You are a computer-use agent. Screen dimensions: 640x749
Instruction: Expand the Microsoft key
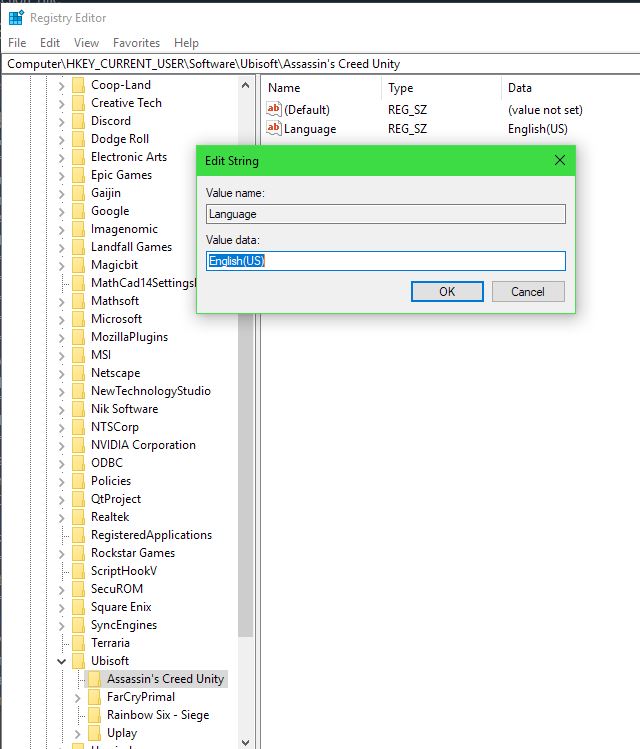pyautogui.click(x=62, y=320)
